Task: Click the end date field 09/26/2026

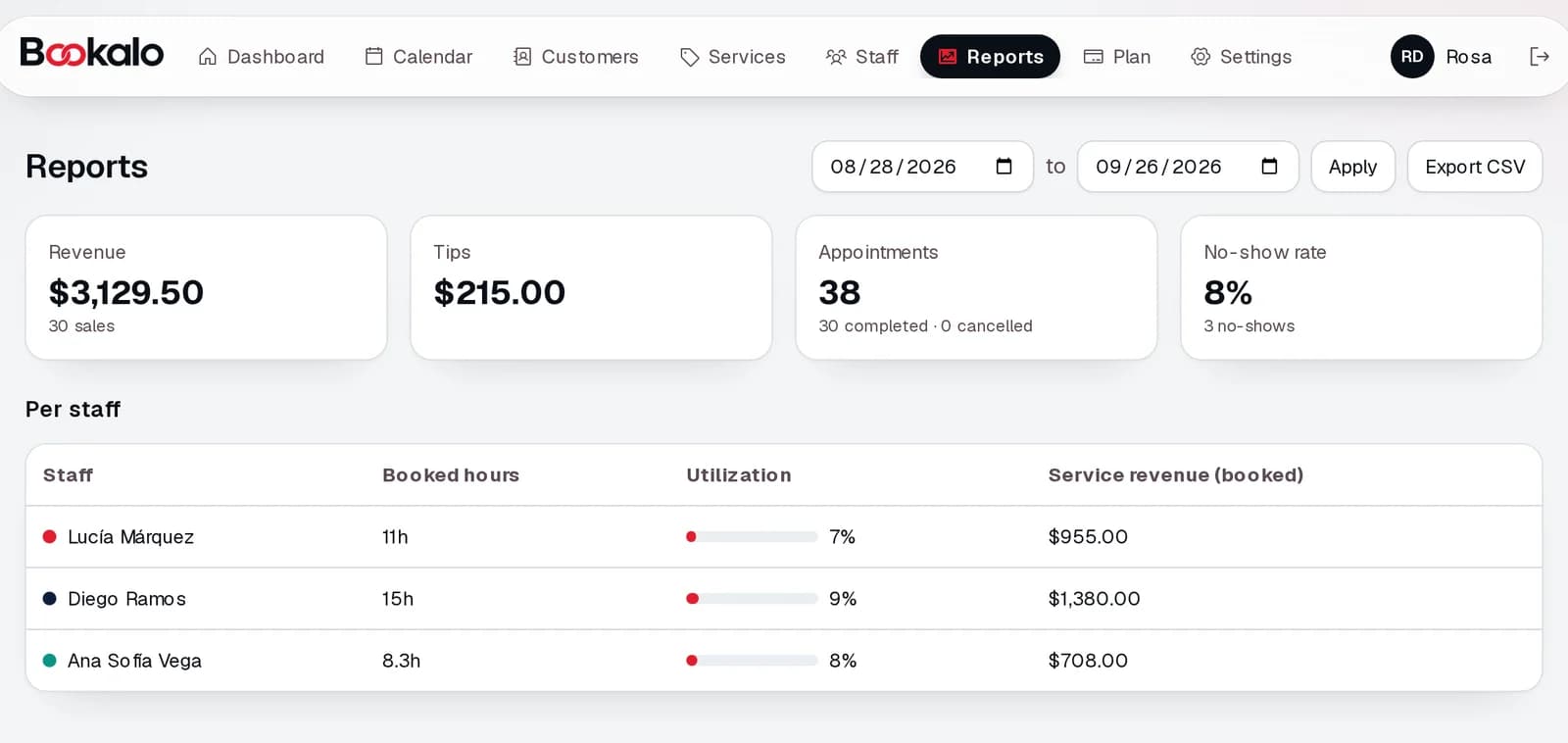Action: (1188, 167)
